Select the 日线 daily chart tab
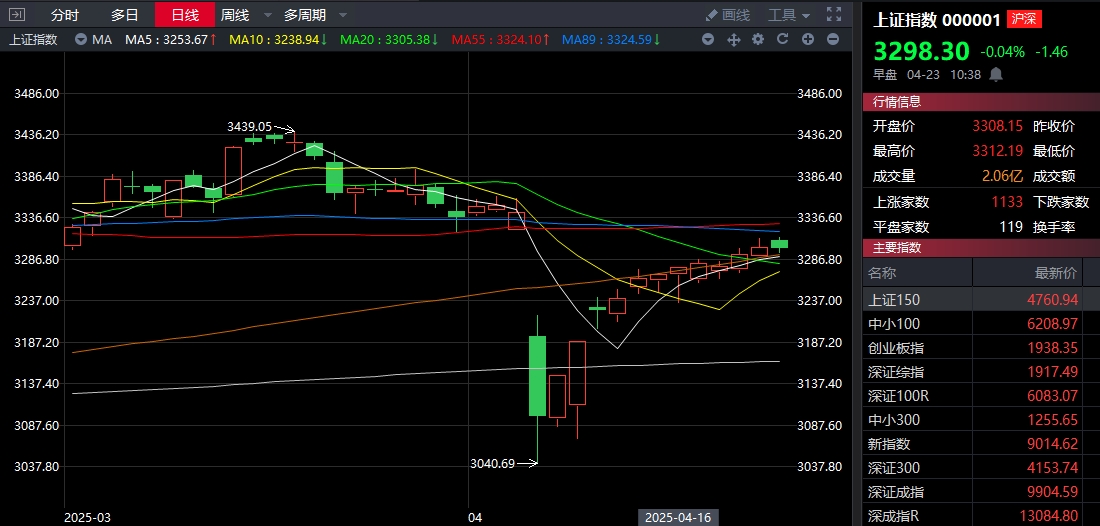The height and width of the screenshot is (526, 1100). tap(185, 15)
